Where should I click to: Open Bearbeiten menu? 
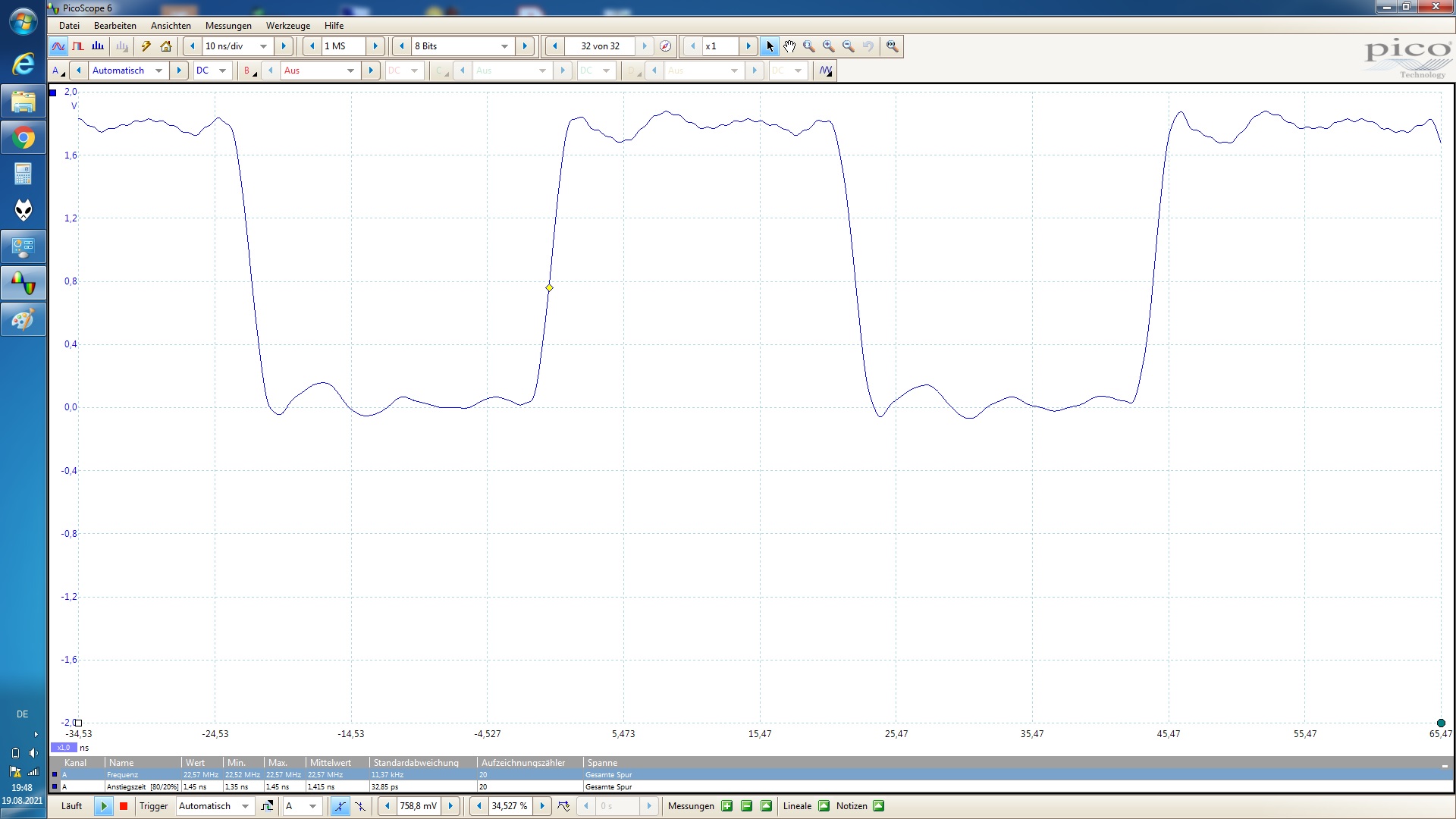pyautogui.click(x=115, y=25)
